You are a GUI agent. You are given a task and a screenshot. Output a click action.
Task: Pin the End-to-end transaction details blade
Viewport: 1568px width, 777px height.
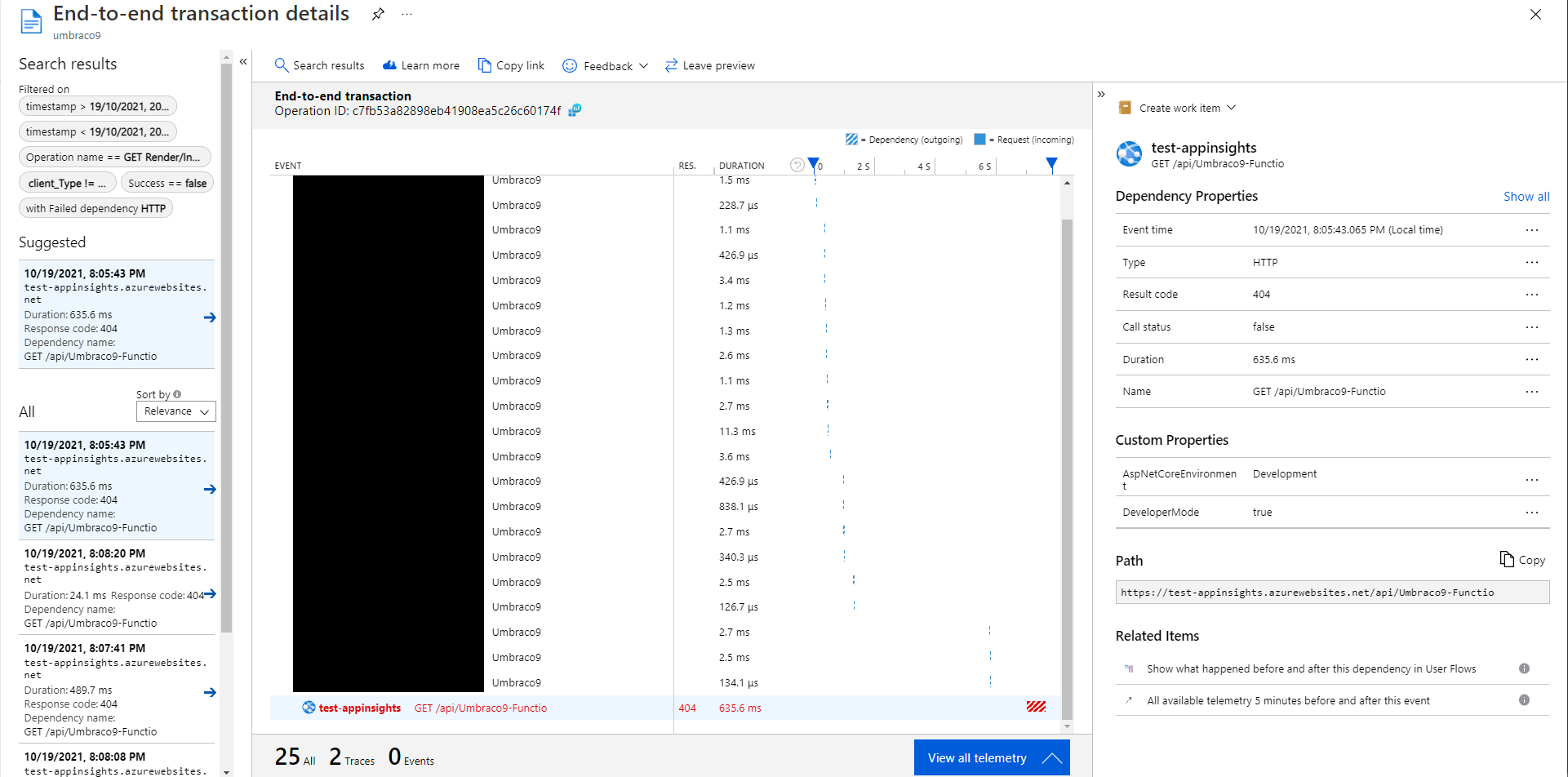click(378, 14)
